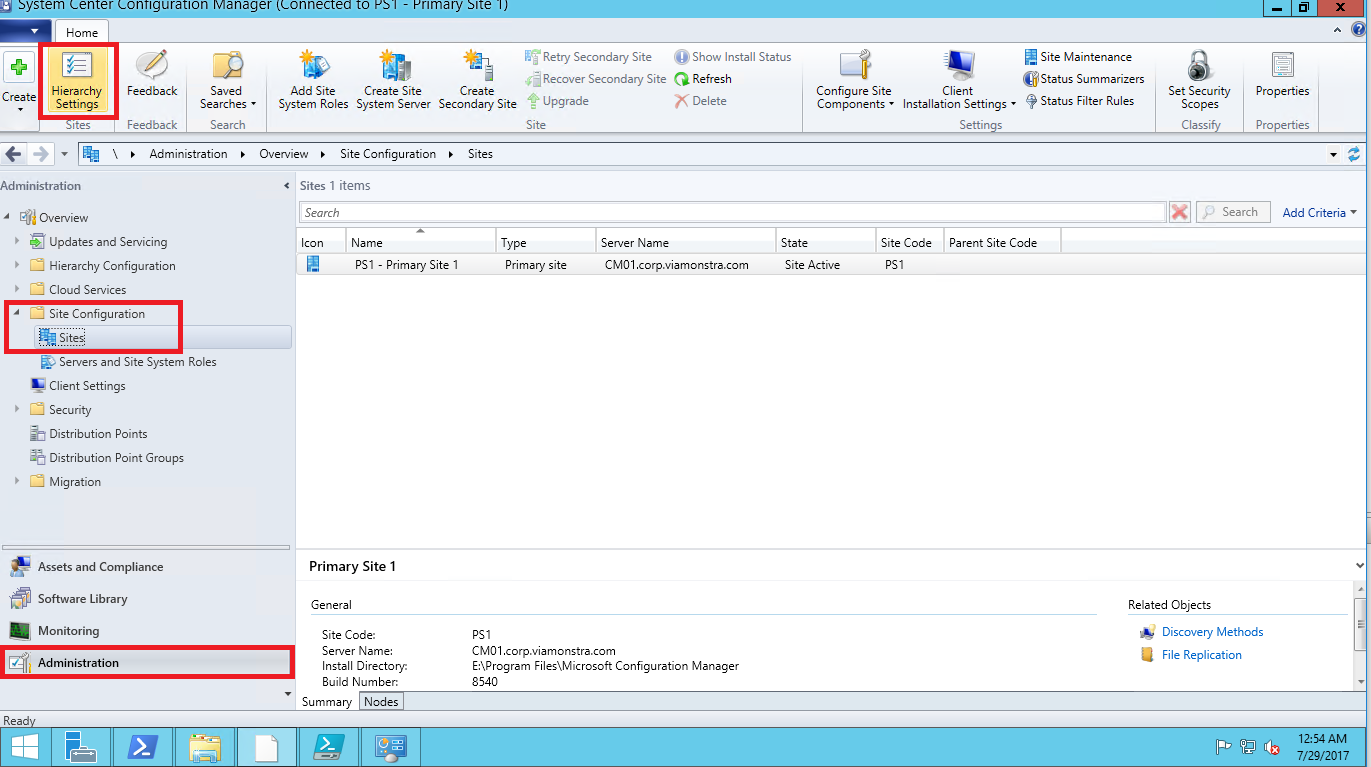Expand the Security node

(17, 409)
